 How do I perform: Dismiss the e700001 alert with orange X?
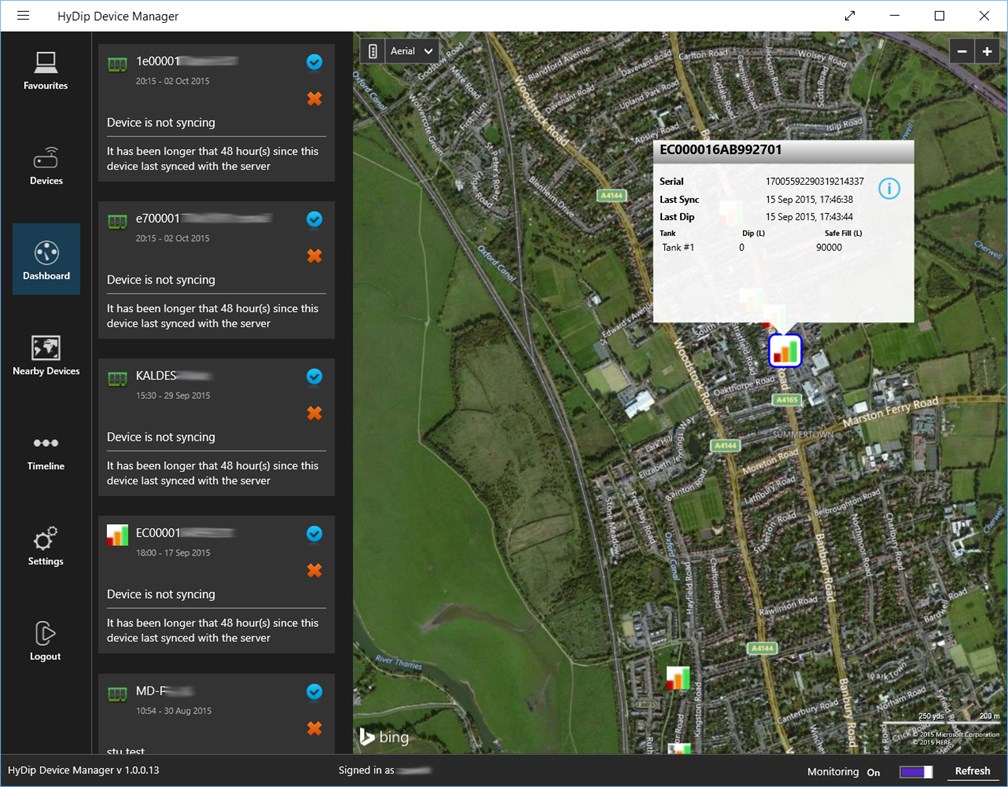pyautogui.click(x=314, y=256)
